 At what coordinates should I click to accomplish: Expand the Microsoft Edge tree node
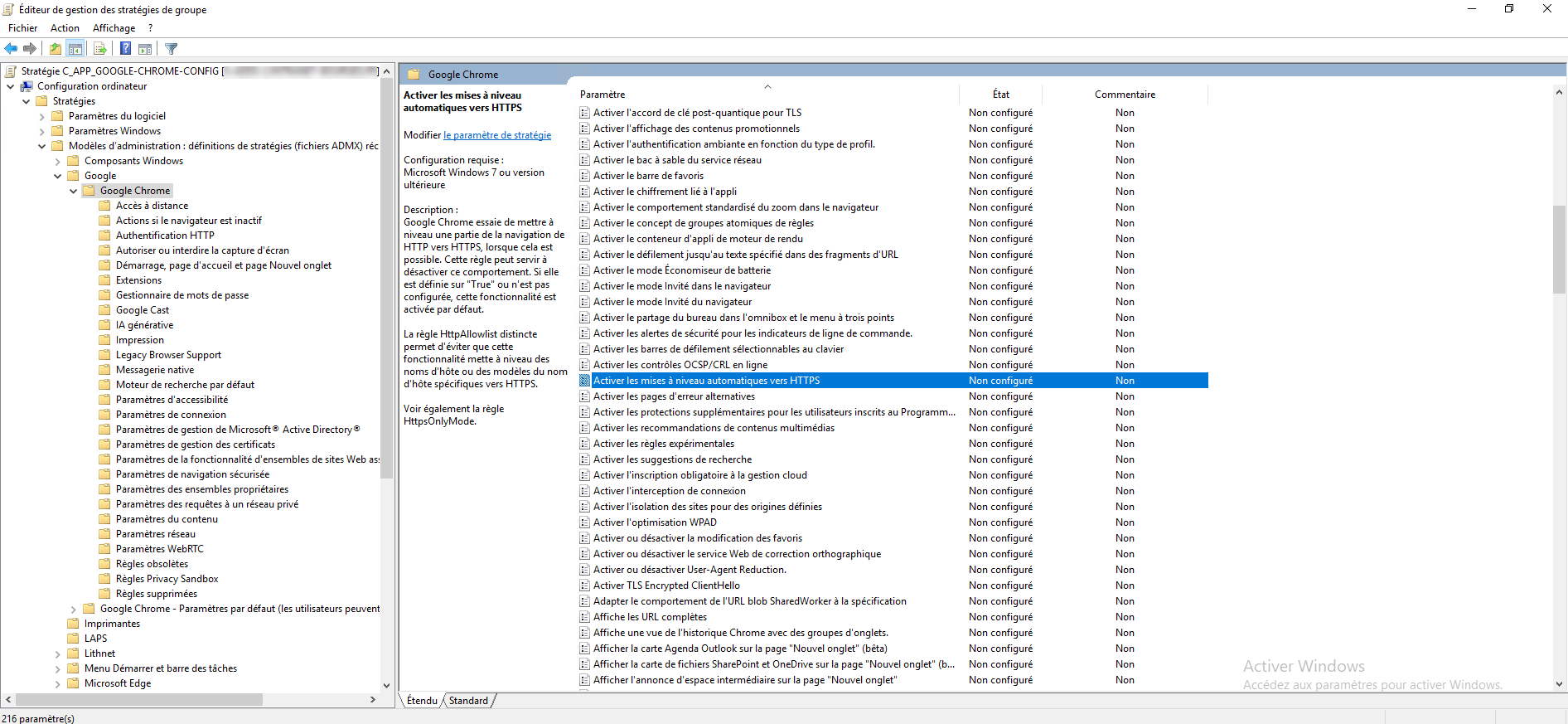tap(57, 683)
